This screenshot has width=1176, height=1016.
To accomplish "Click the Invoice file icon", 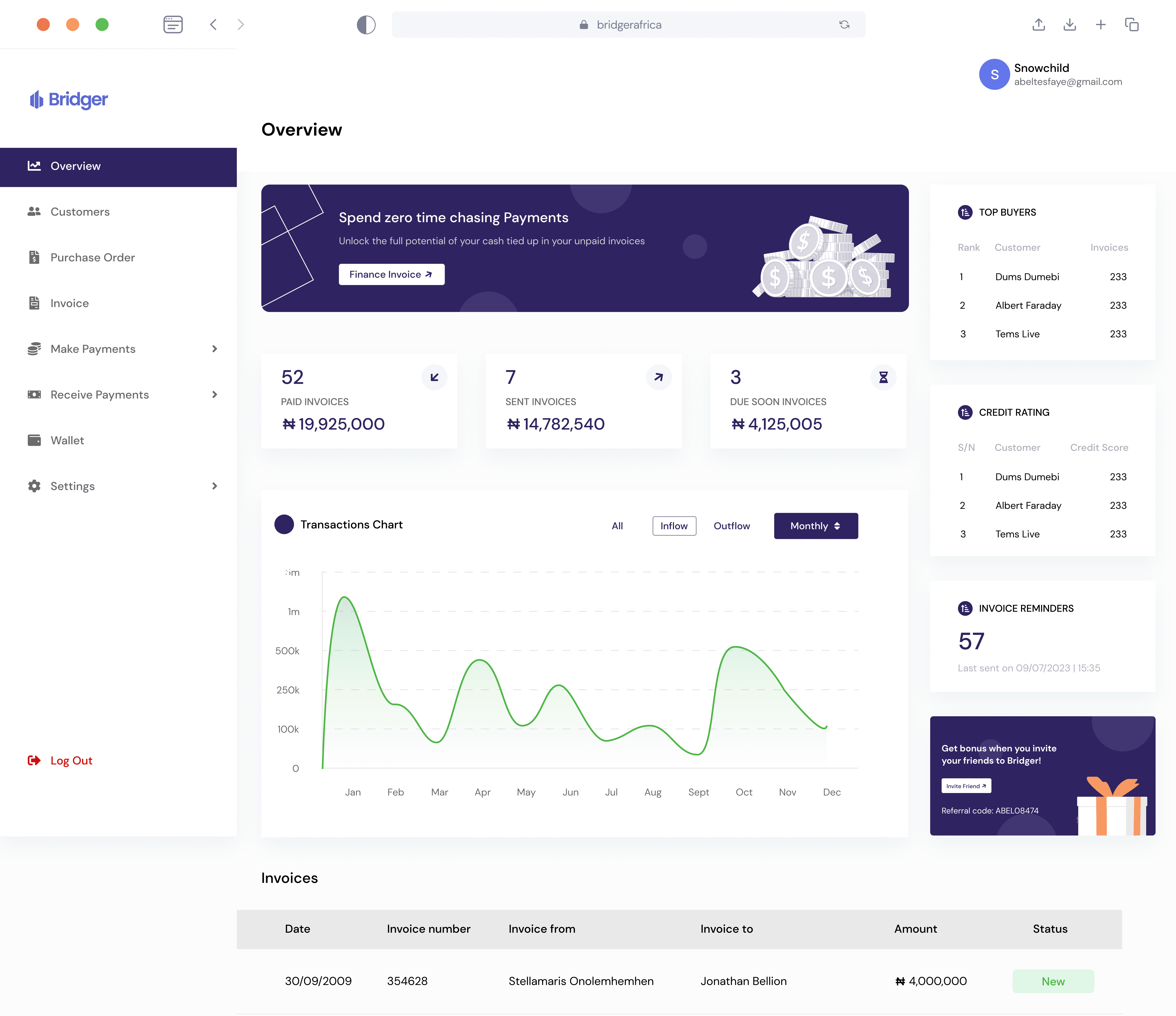I will point(34,303).
